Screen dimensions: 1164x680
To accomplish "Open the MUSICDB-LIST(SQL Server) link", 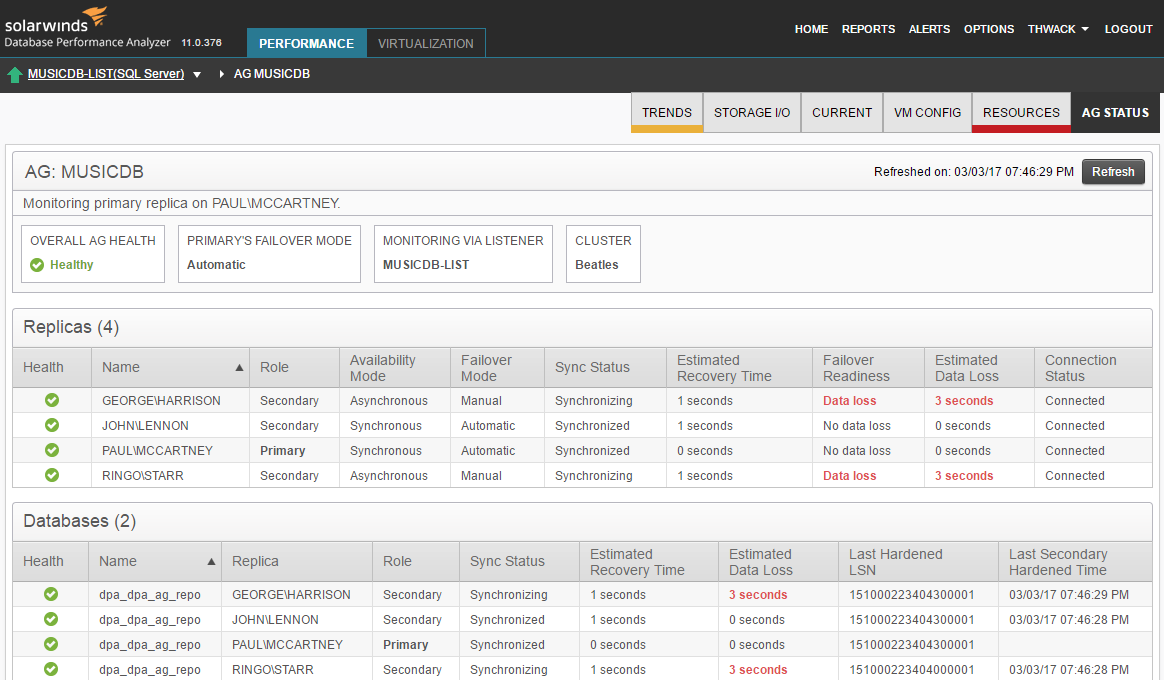I will click(106, 74).
